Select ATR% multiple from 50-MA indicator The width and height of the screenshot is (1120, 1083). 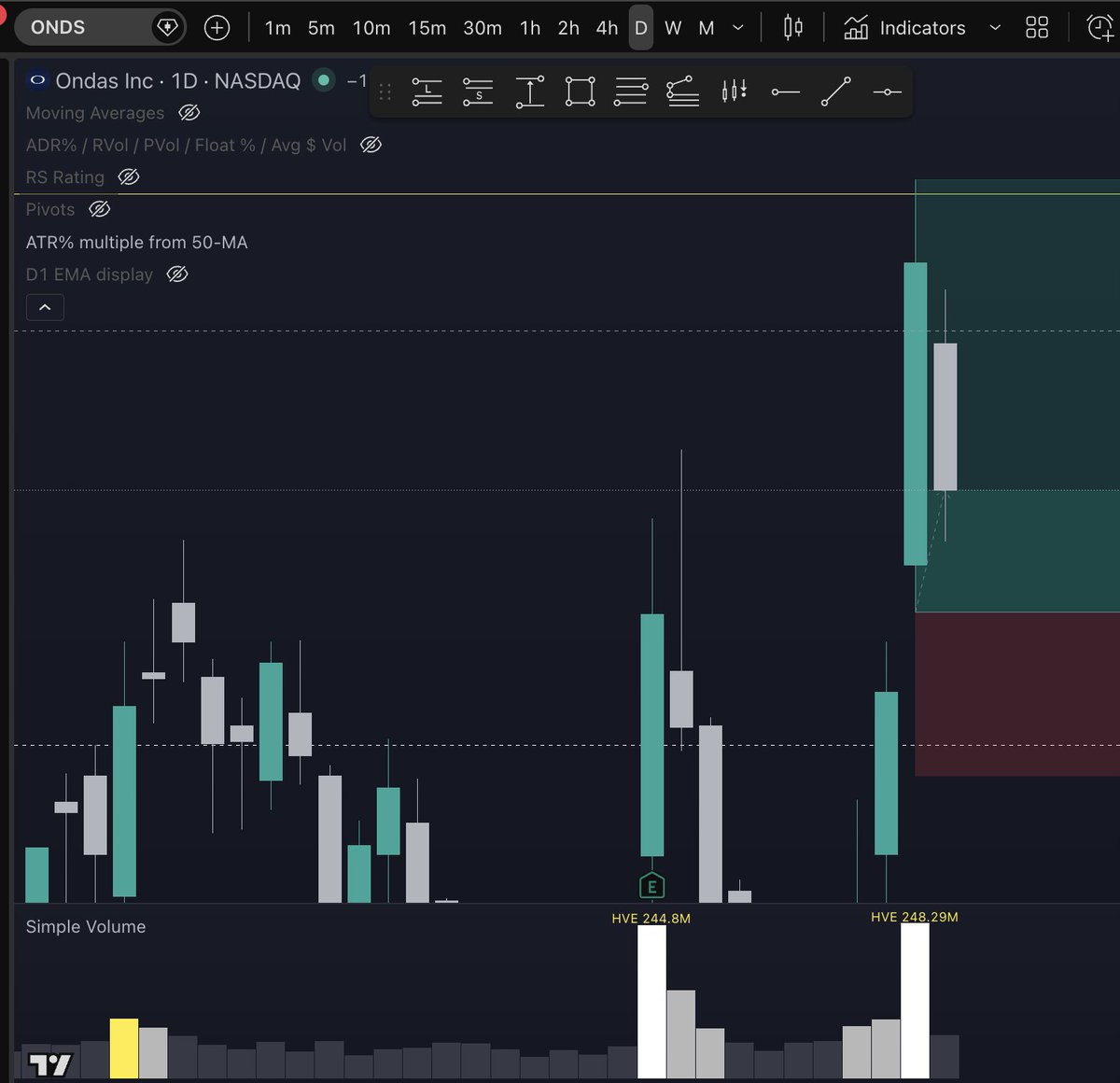[x=136, y=242]
